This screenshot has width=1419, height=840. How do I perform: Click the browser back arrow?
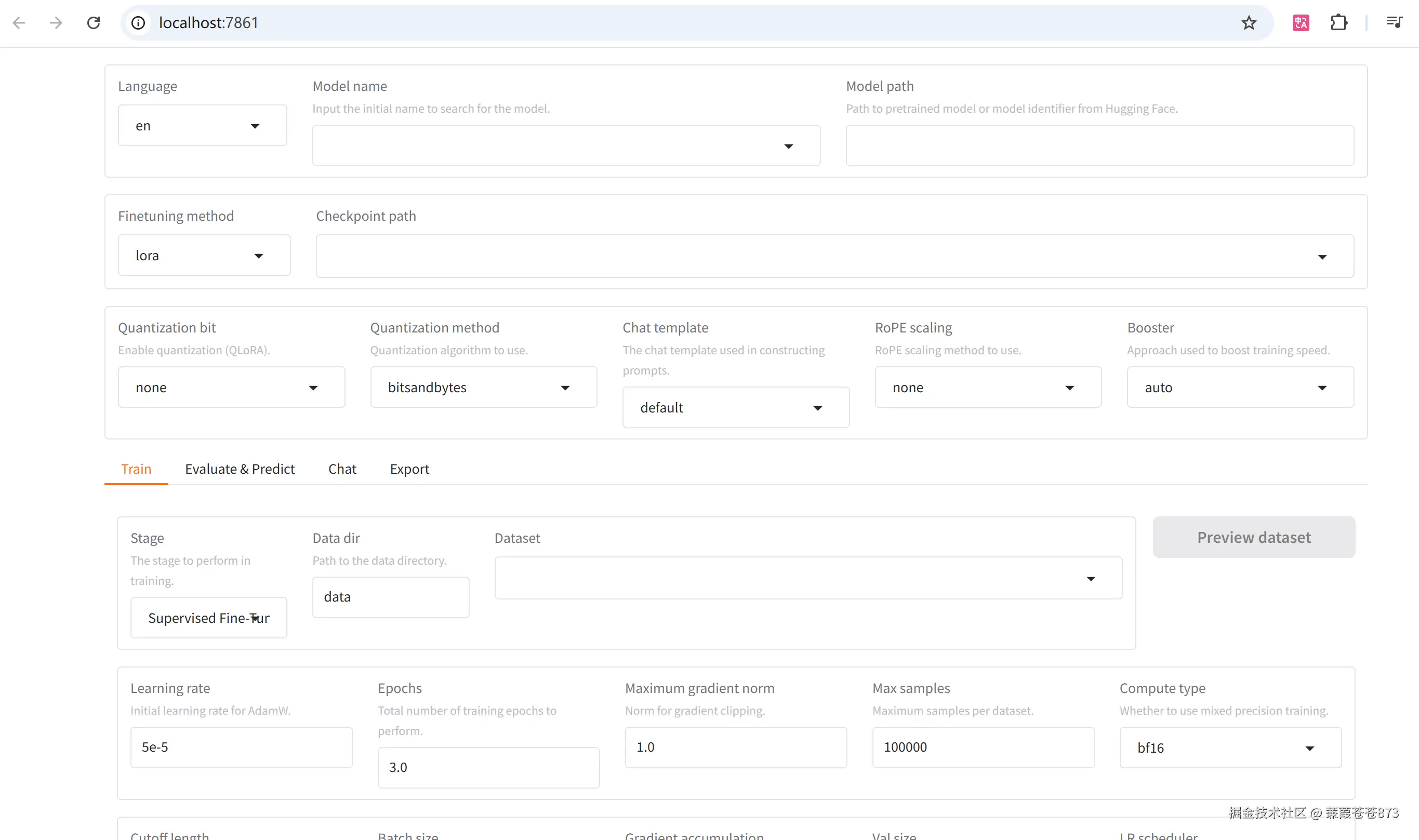(19, 23)
